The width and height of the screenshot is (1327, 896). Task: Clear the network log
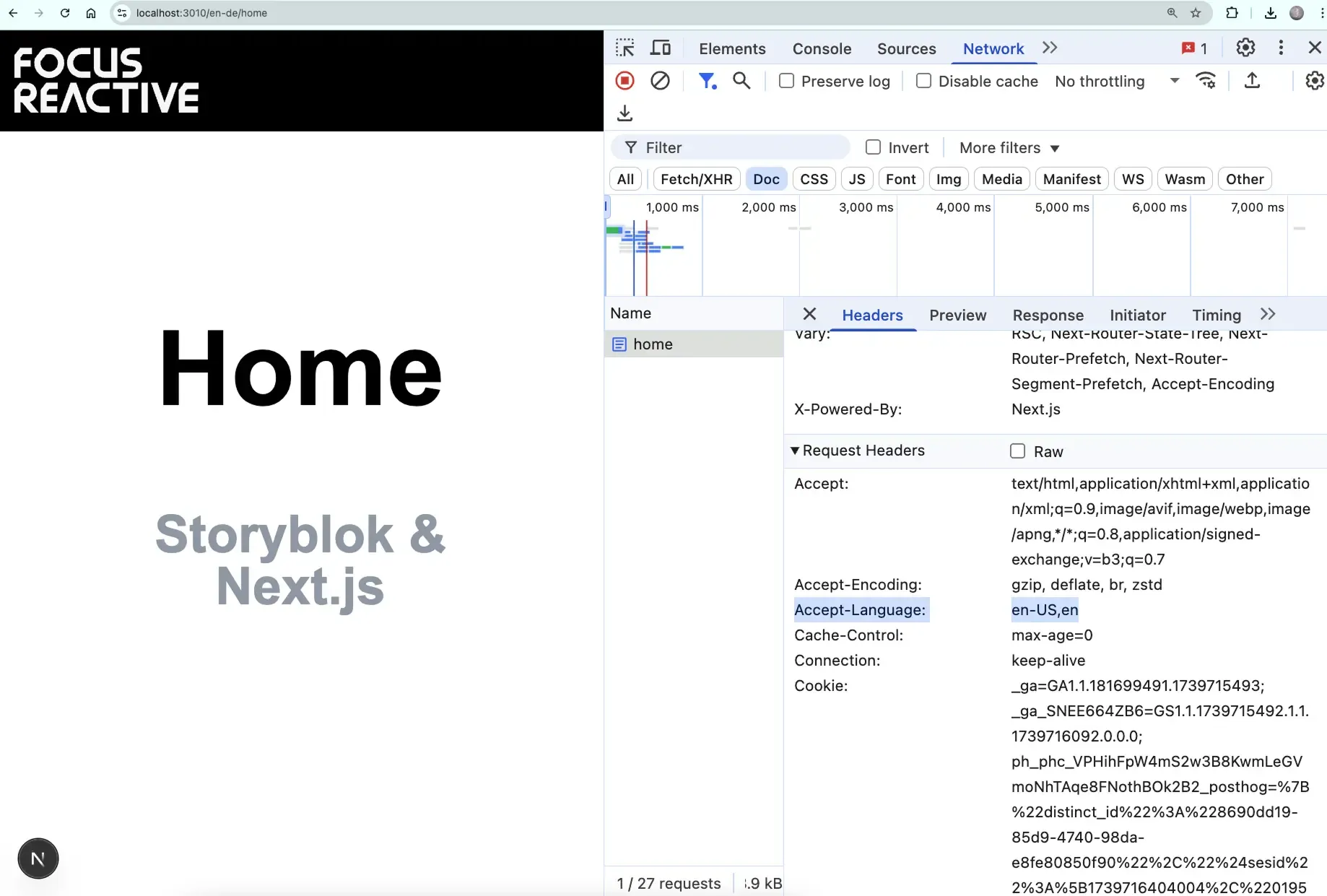(x=660, y=81)
